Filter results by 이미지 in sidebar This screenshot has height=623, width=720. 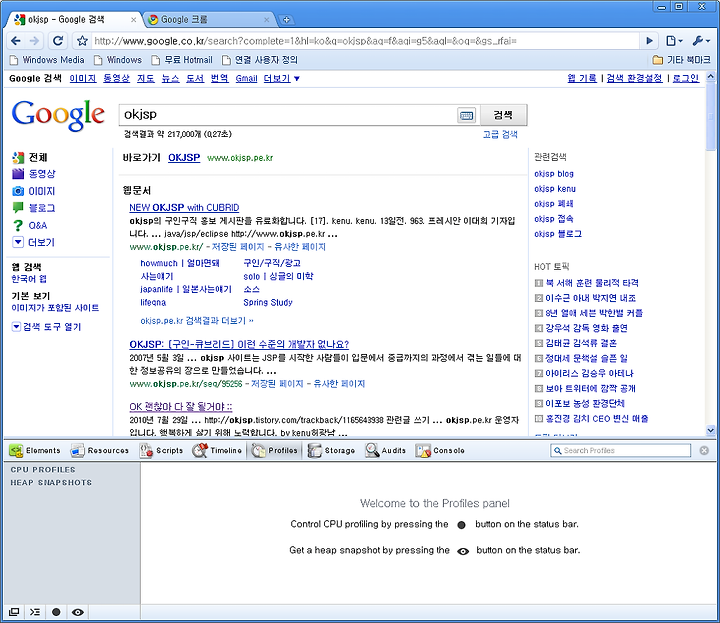[41, 191]
